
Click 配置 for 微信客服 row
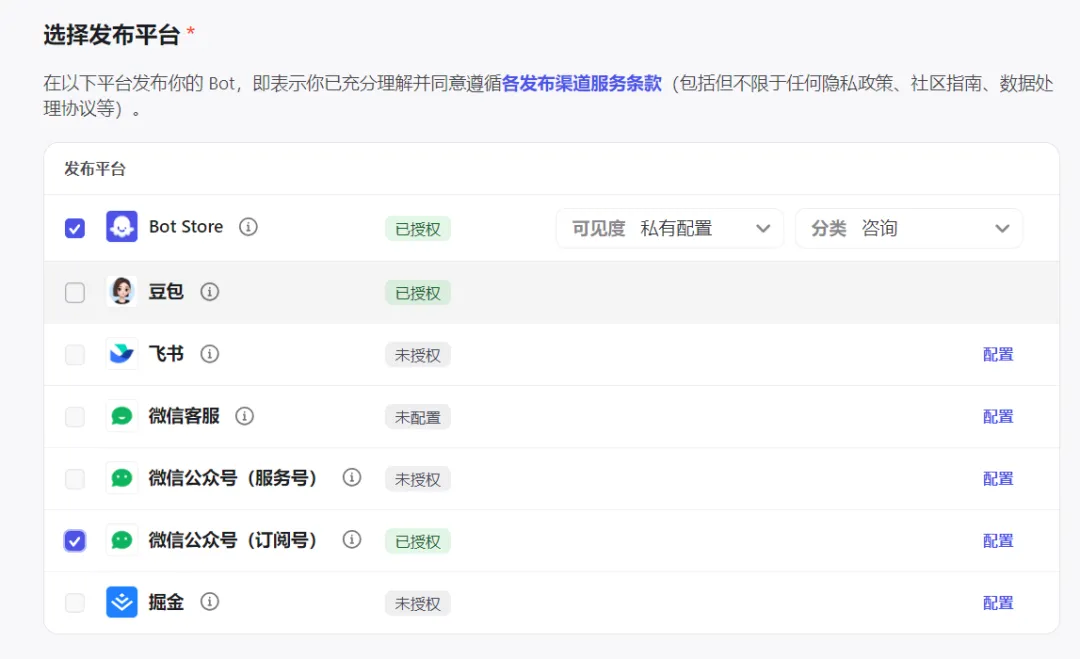[998, 416]
